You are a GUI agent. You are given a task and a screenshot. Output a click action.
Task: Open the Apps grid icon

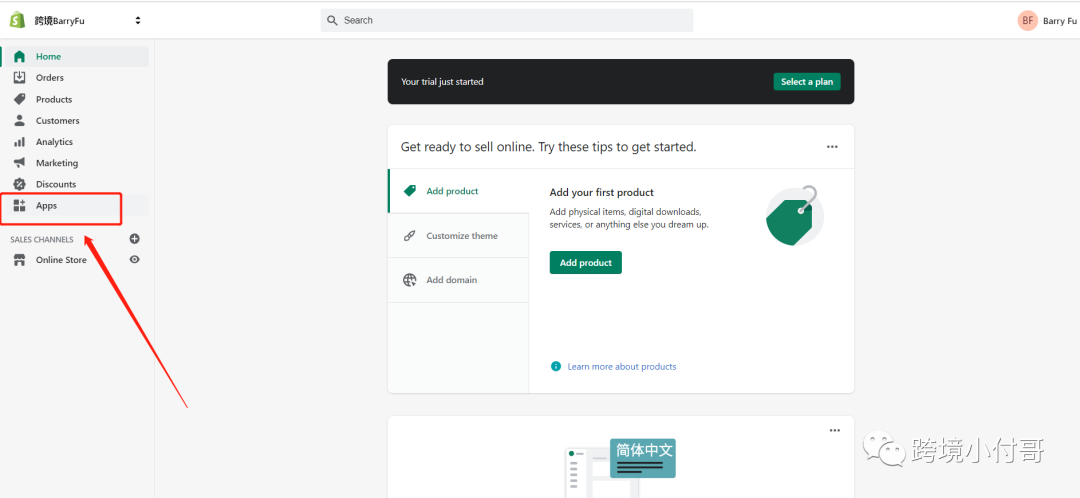click(x=19, y=206)
